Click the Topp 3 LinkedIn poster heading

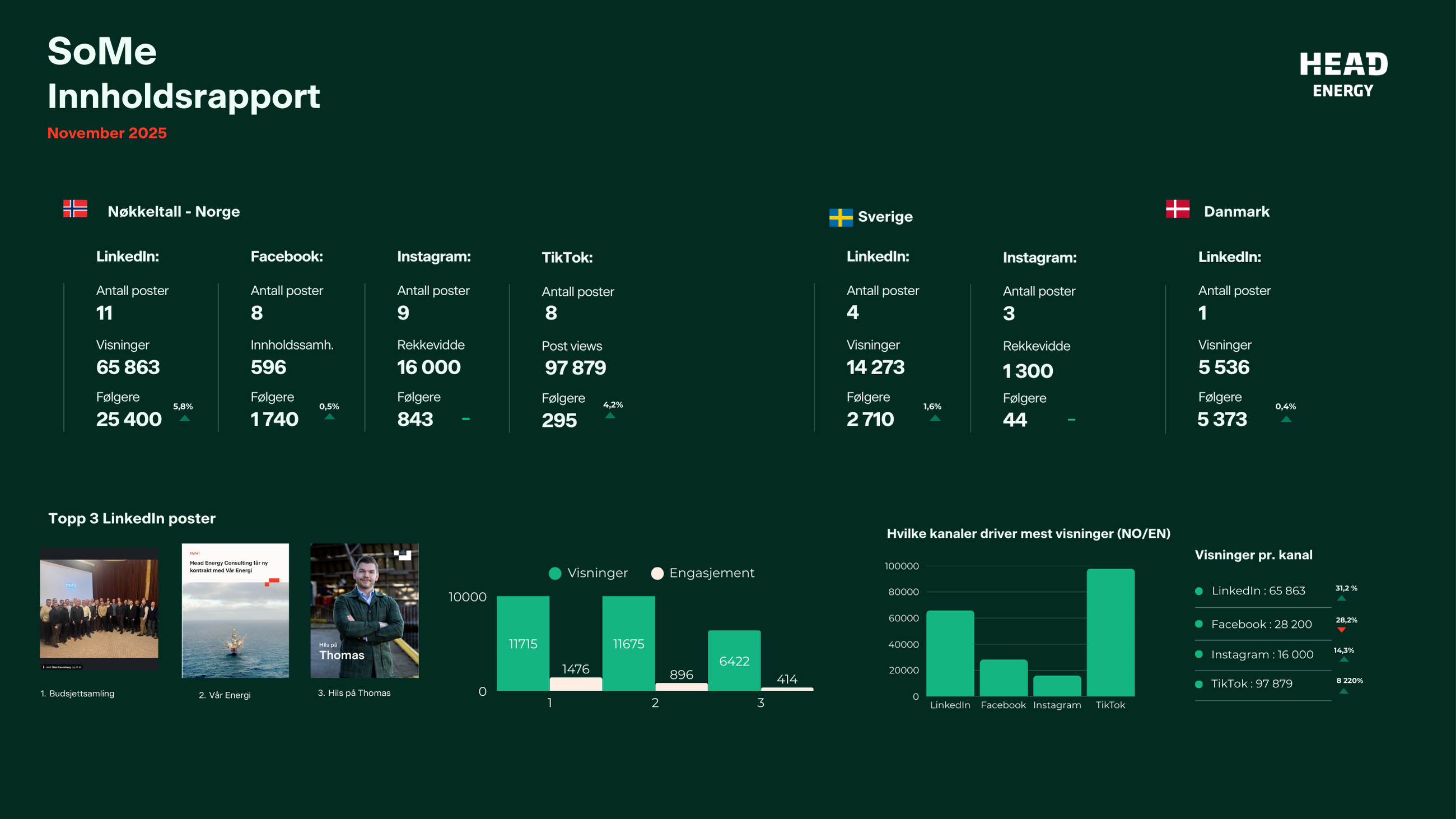point(132,518)
